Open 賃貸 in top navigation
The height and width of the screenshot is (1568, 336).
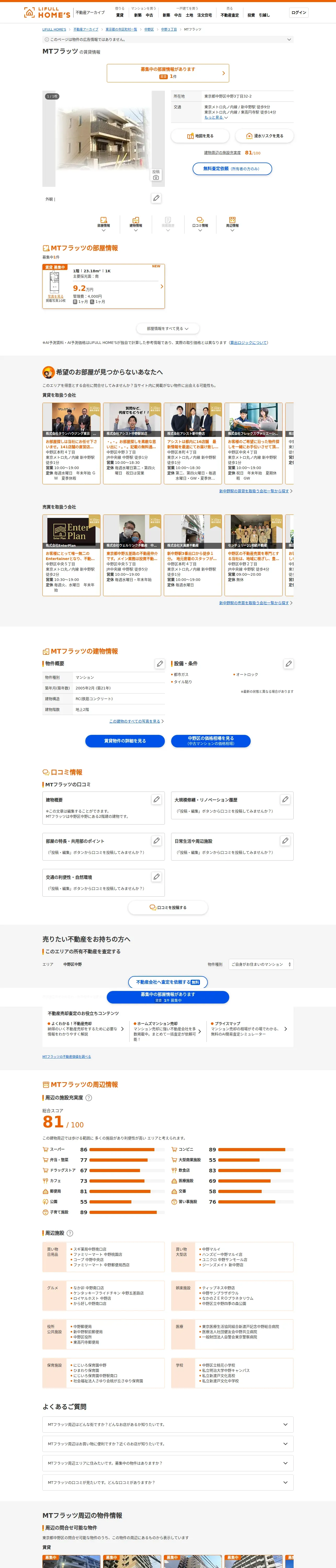coord(120,15)
